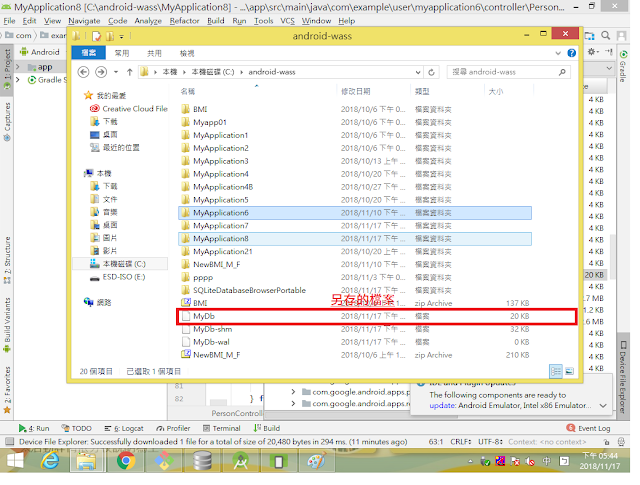This screenshot has width=640, height=485.
Task: Open the Windows Start menu
Action: [15, 461]
